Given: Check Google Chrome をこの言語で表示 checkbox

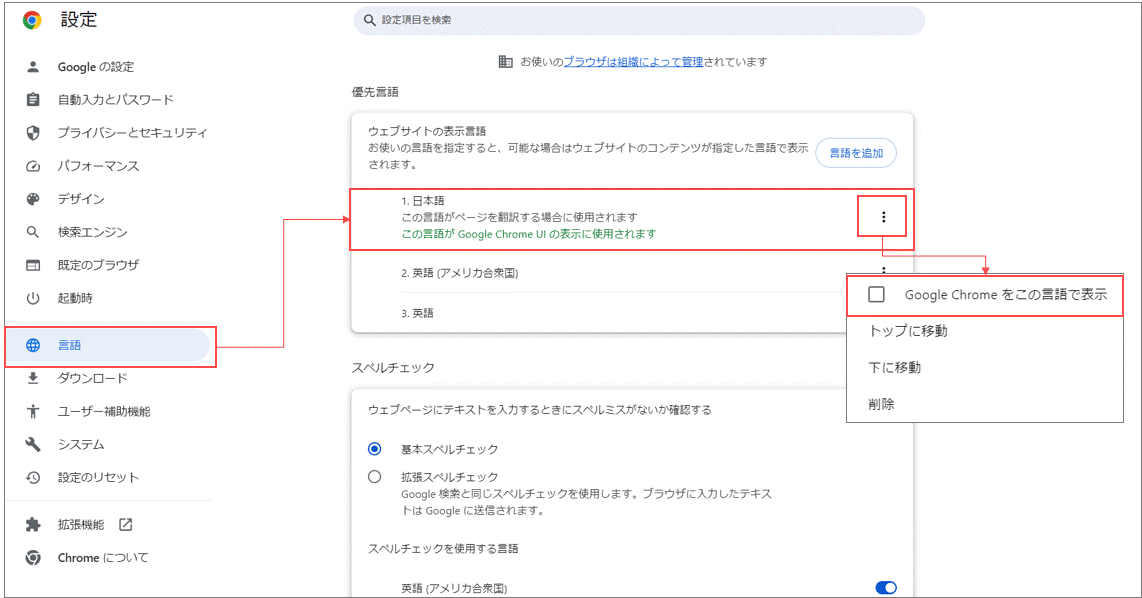Looking at the screenshot, I should tap(876, 294).
